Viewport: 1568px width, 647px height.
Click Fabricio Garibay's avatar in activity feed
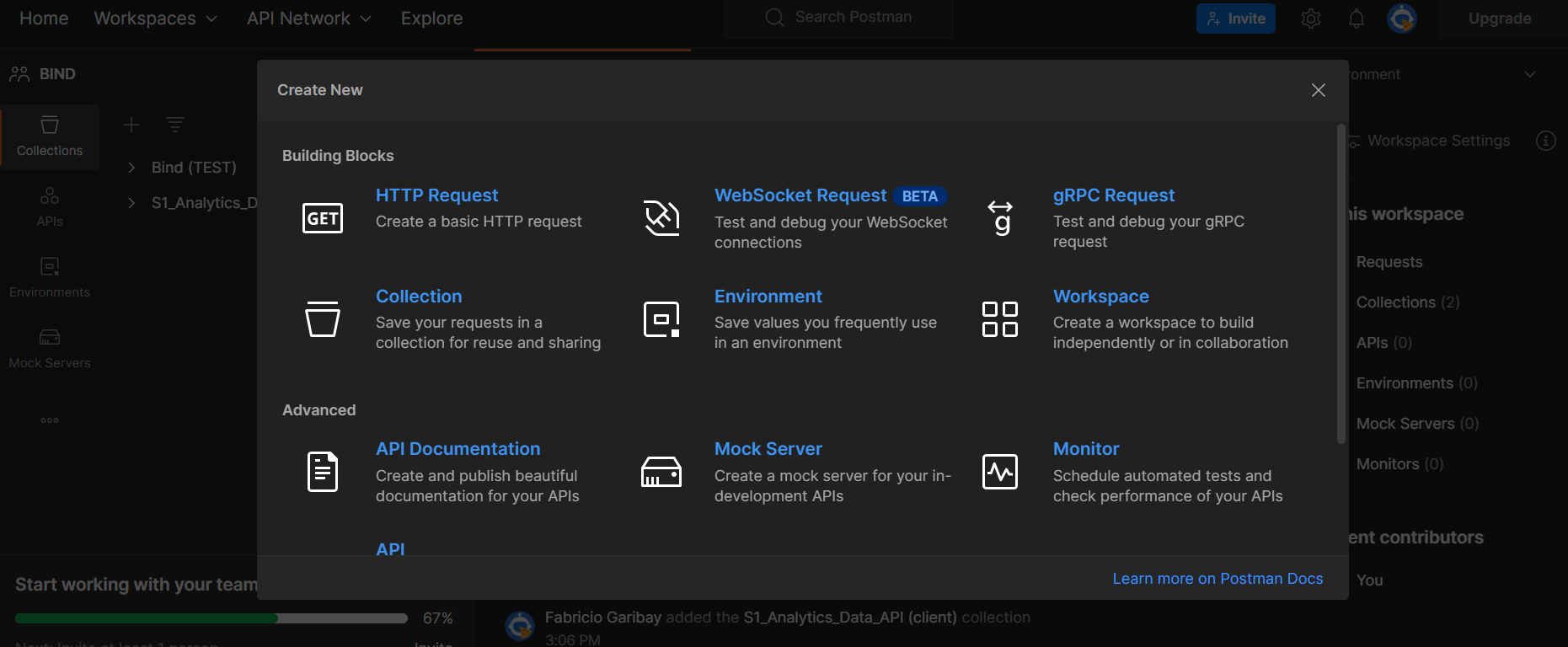pyautogui.click(x=520, y=626)
